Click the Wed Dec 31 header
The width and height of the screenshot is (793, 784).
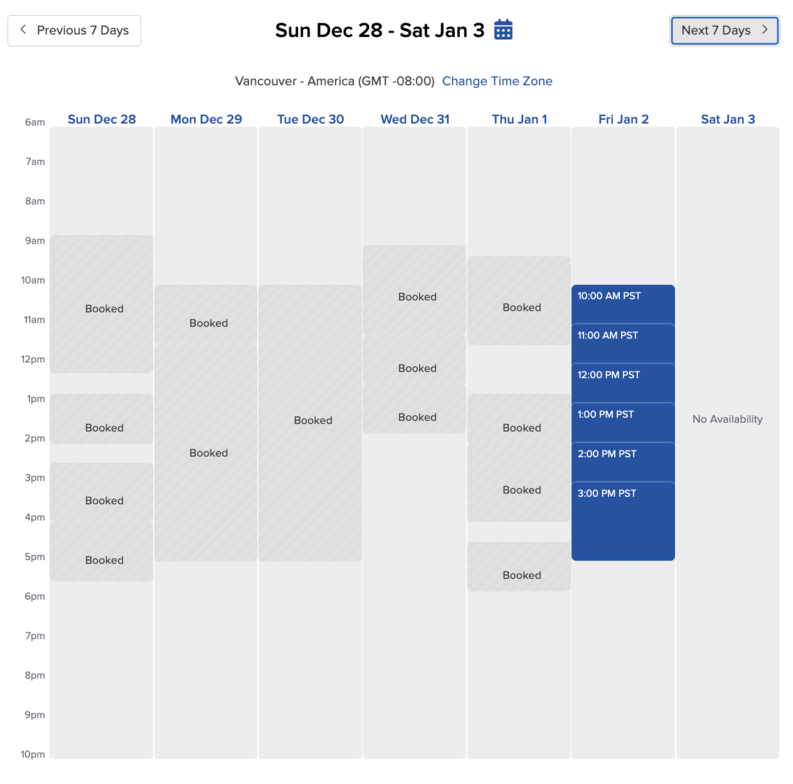[414, 119]
